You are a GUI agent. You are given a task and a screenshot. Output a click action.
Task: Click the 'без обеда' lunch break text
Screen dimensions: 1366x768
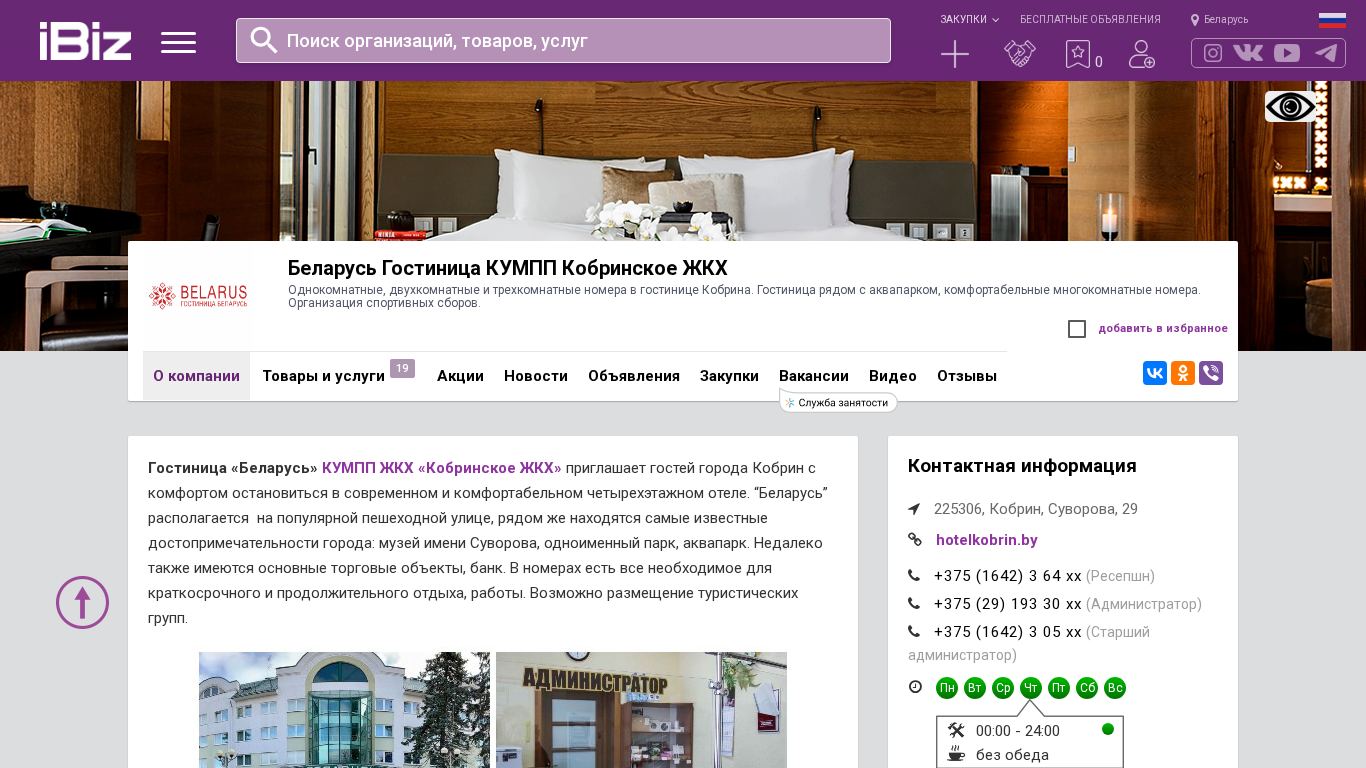point(1012,755)
